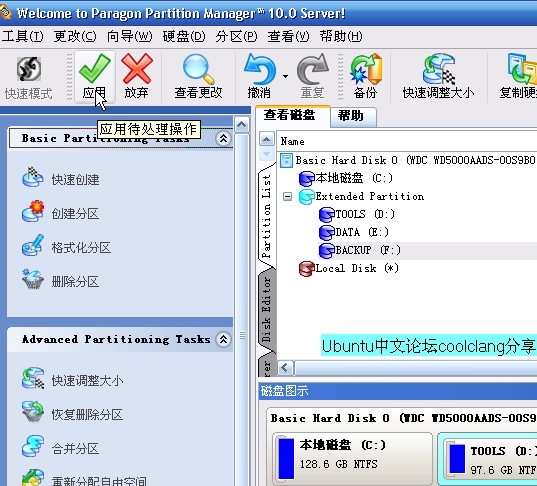The width and height of the screenshot is (537, 486).
Task: Click Express Resize (快速调整大小) toolbar icon
Action: click(439, 69)
